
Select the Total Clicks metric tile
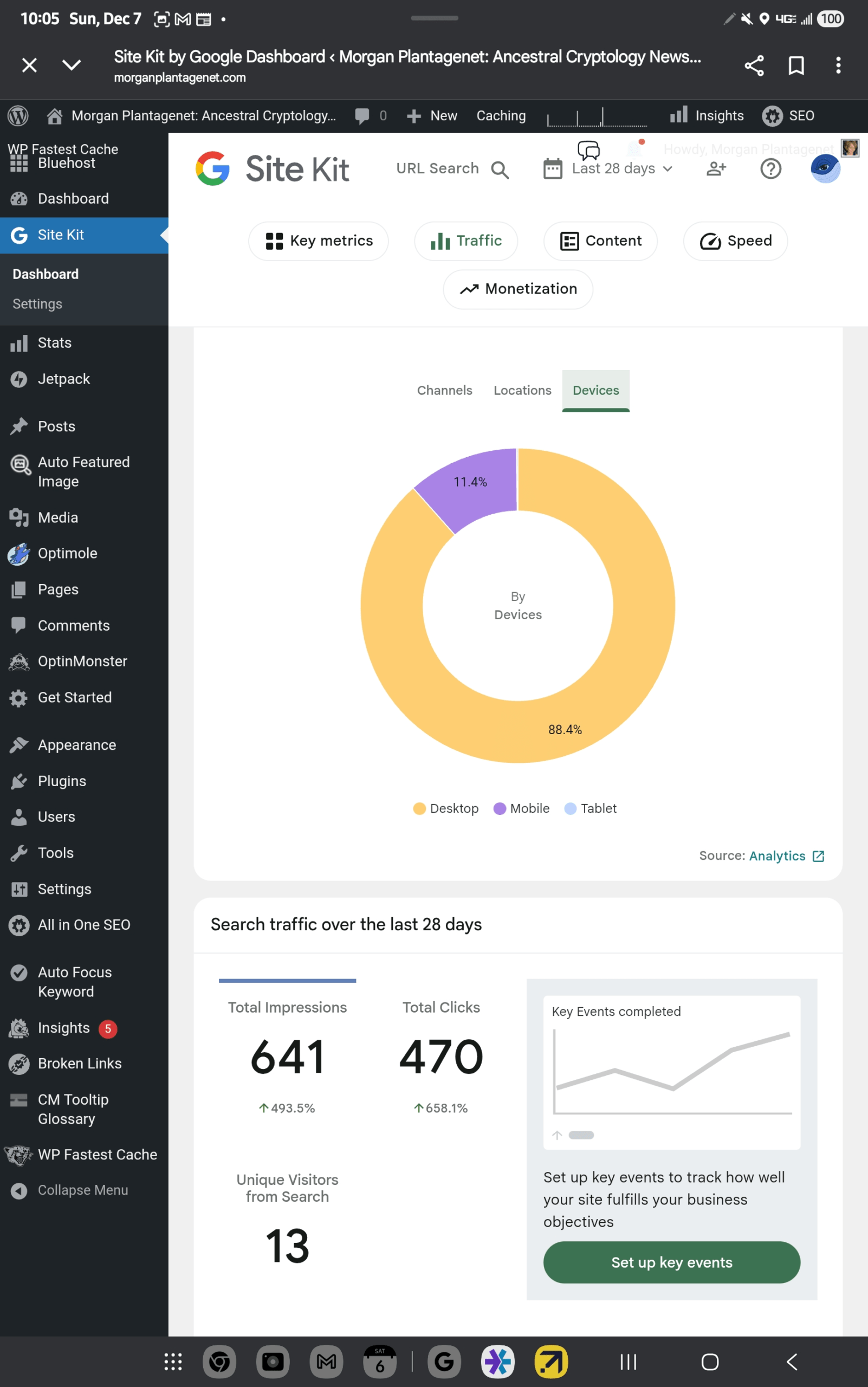click(441, 1057)
